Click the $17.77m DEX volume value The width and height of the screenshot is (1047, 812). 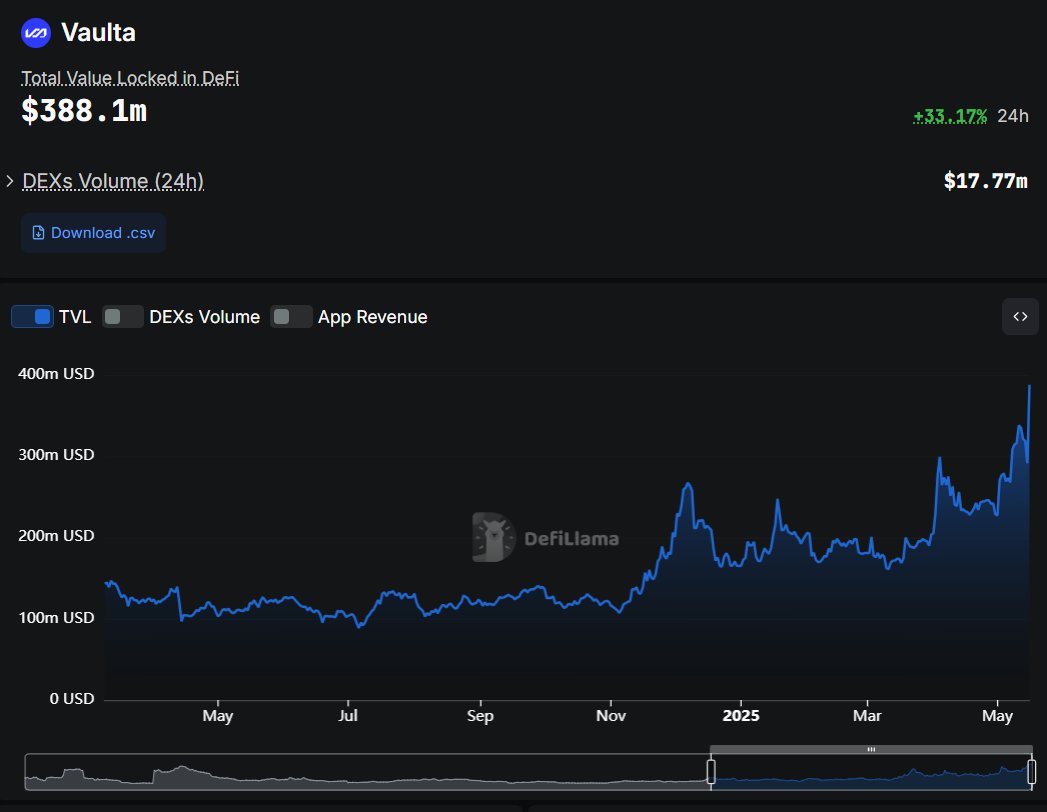click(986, 181)
